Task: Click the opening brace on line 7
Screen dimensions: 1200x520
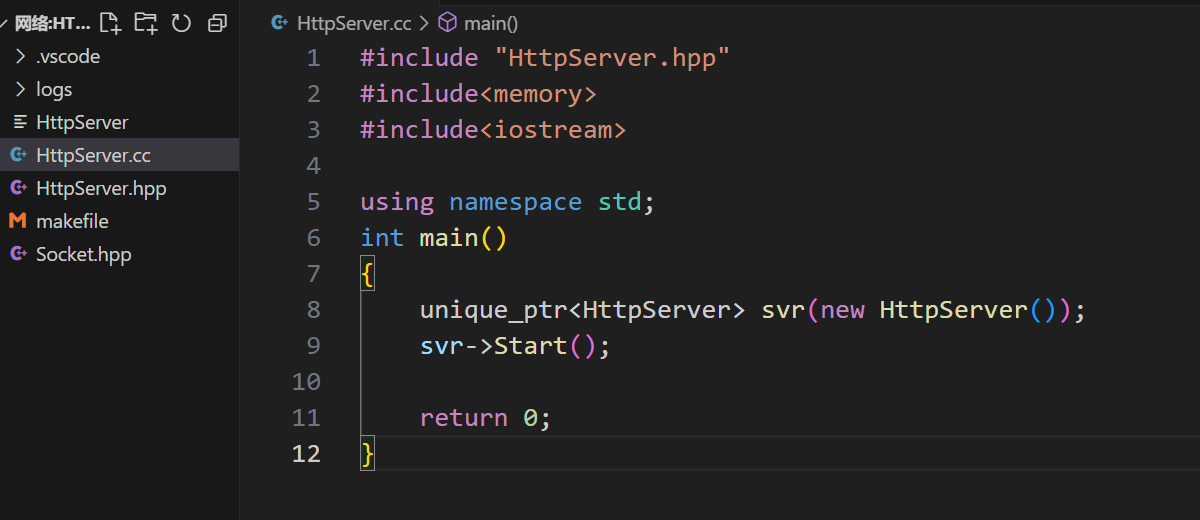Action: pos(367,274)
